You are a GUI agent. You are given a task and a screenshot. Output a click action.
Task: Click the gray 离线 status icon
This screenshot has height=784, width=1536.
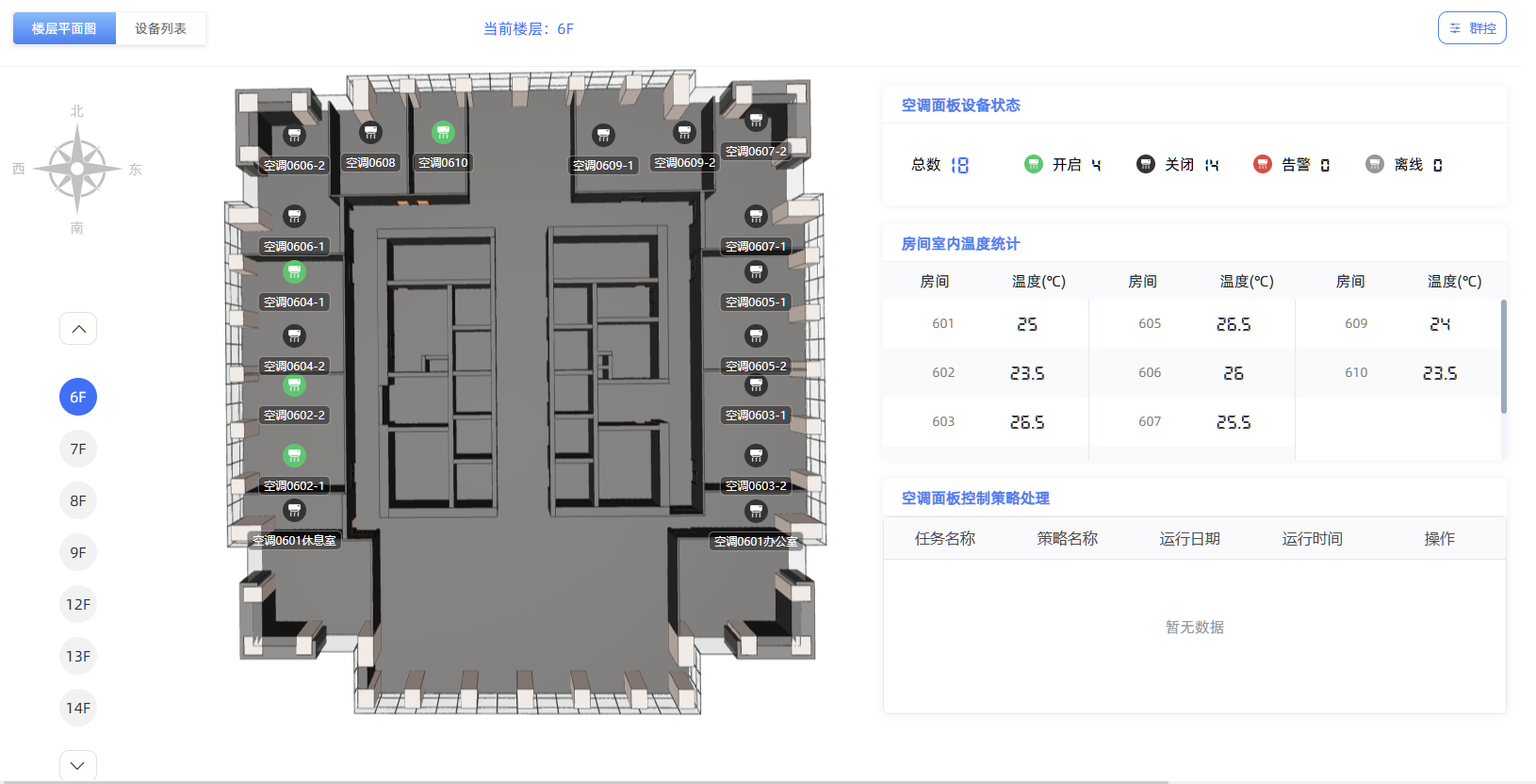tap(1375, 164)
